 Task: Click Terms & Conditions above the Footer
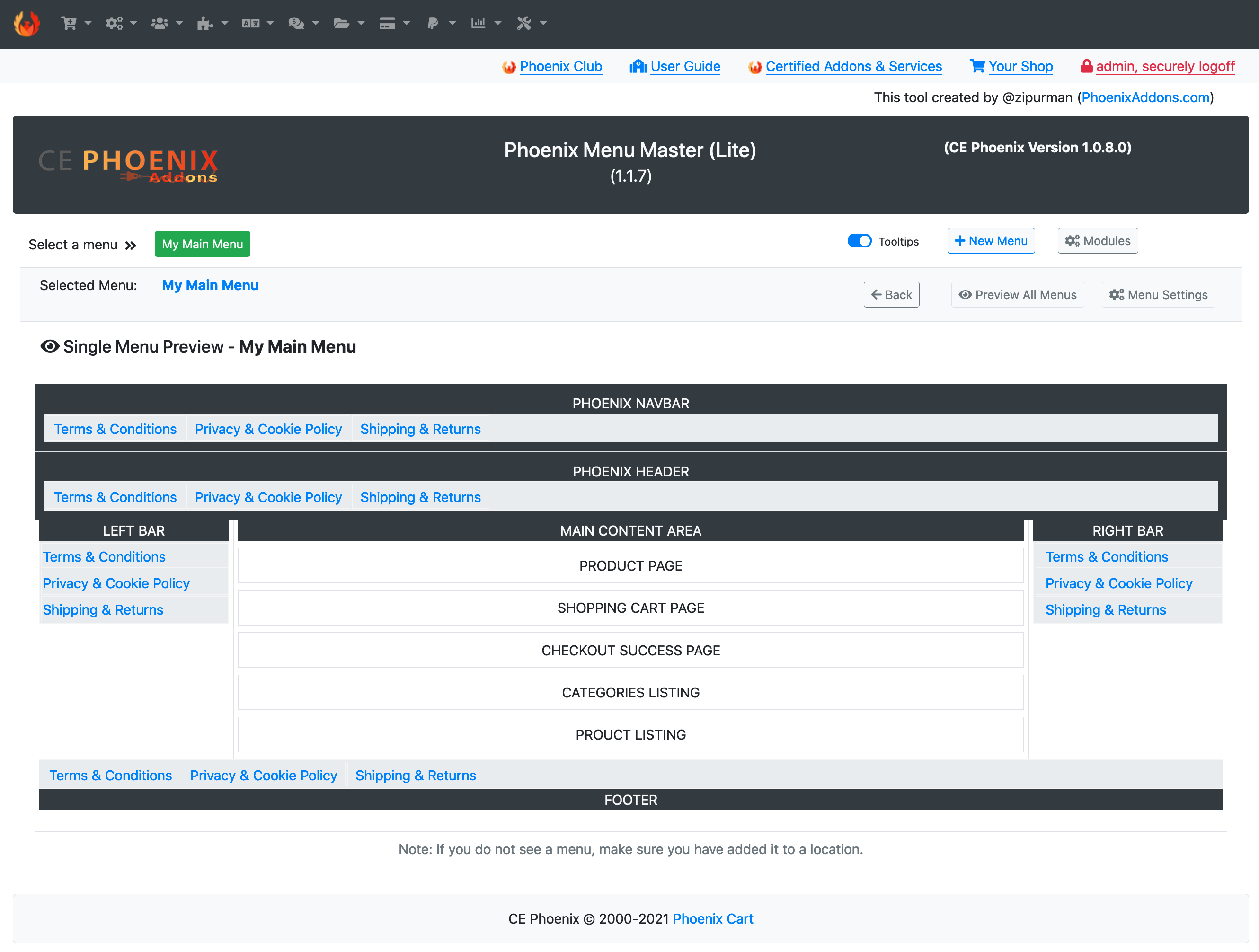pyautogui.click(x=110, y=776)
